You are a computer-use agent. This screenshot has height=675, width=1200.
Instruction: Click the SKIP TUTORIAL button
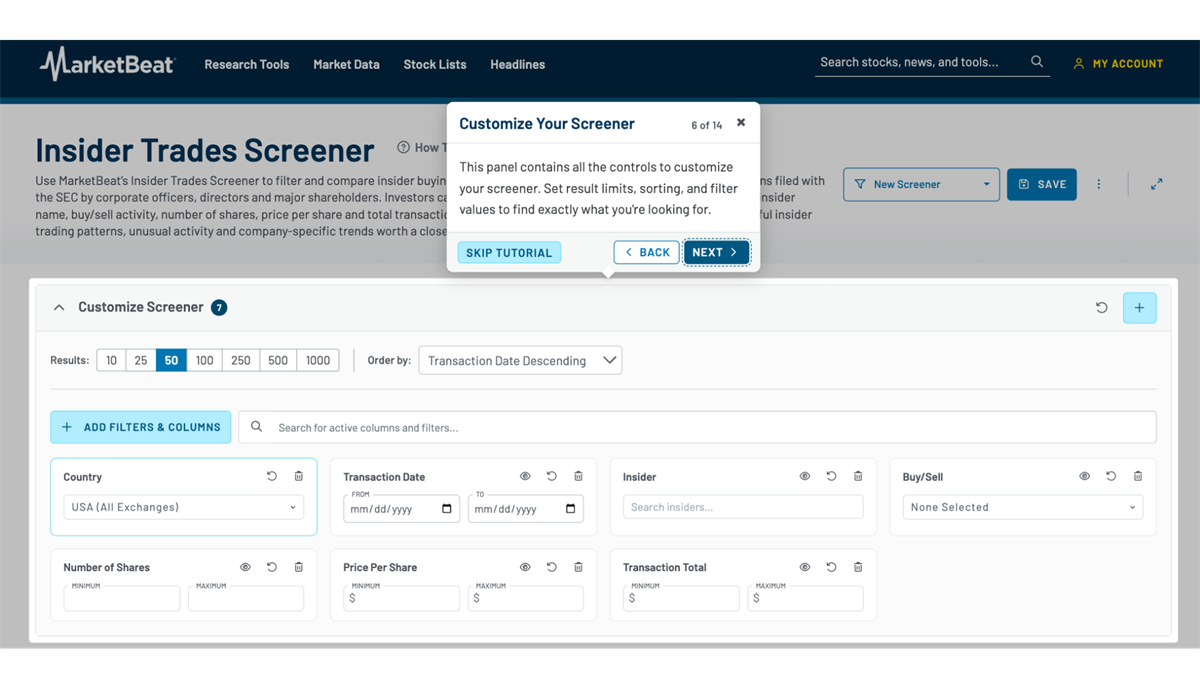coord(509,253)
